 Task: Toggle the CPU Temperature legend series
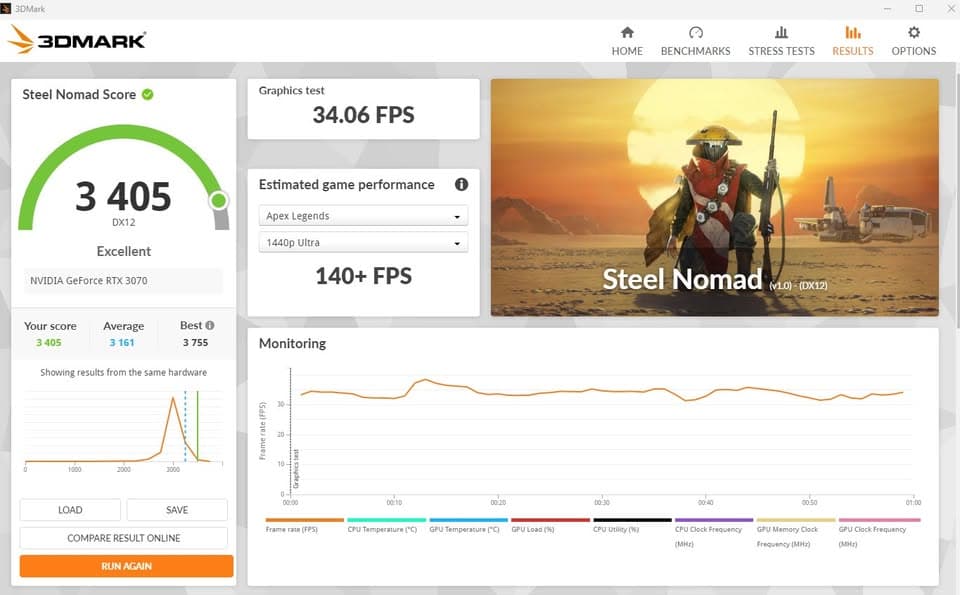point(386,525)
